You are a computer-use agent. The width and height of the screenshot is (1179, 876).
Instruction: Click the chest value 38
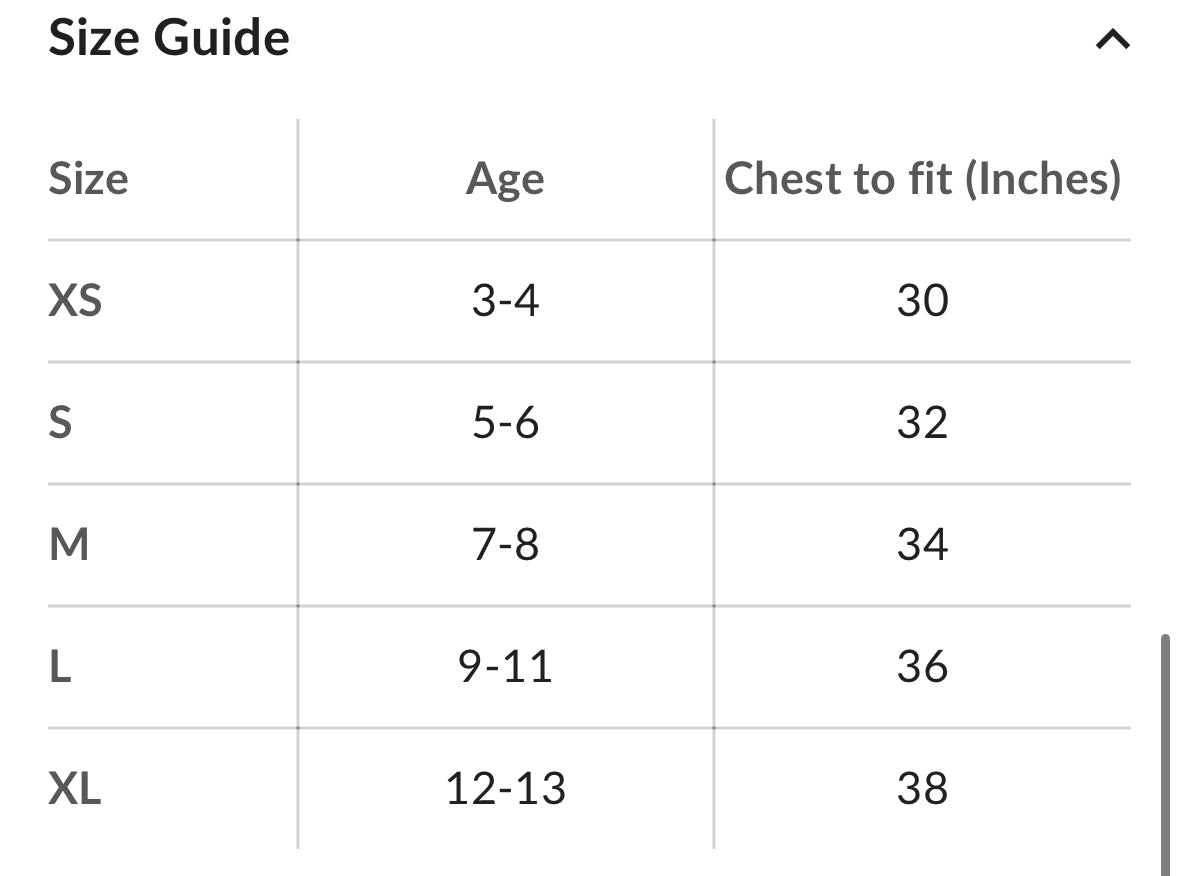[923, 789]
